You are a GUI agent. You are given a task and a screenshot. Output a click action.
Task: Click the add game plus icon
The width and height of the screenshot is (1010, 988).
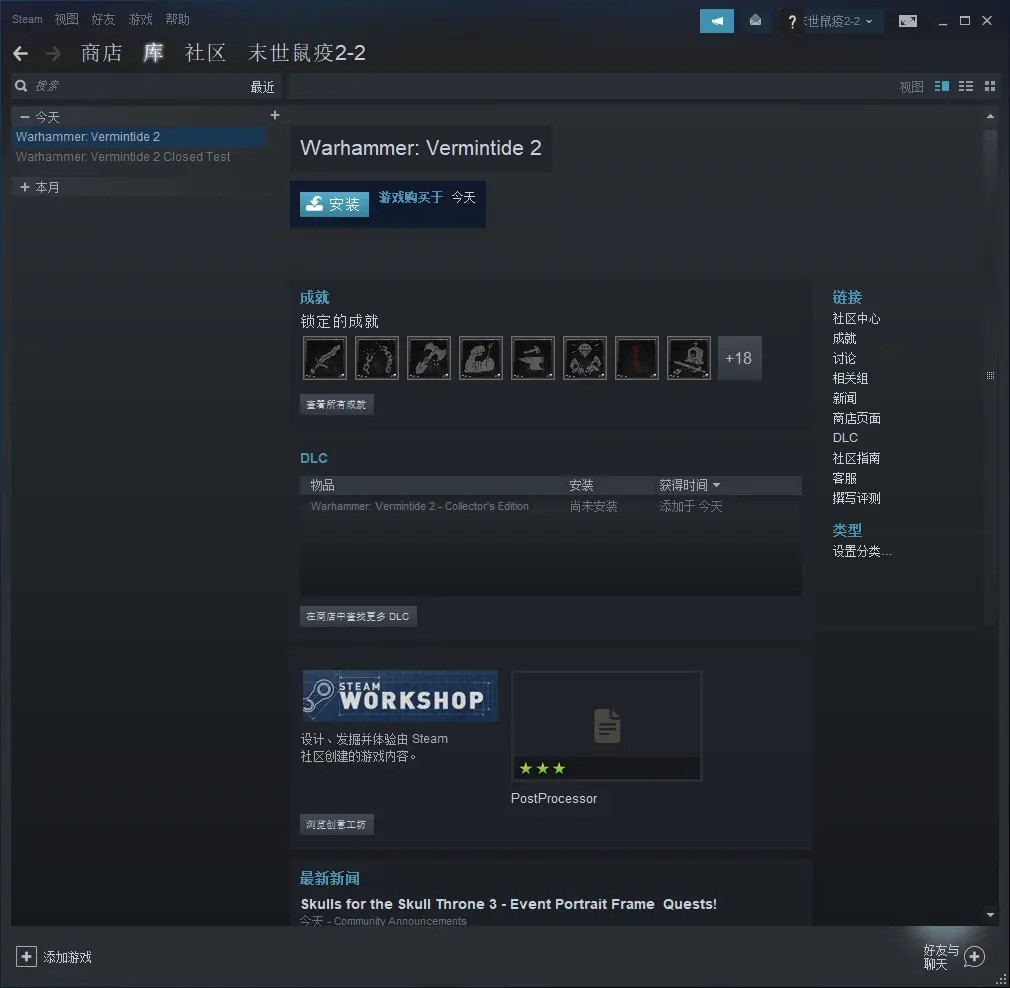(x=26, y=956)
